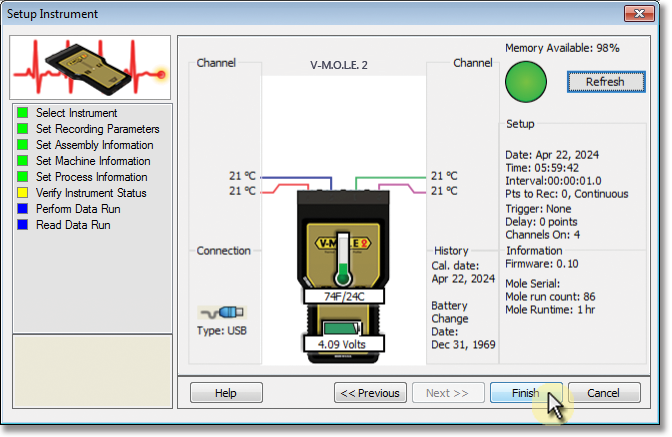Image resolution: width=672 pixels, height=437 pixels.
Task: Click the green memory status indicator
Action: click(526, 82)
